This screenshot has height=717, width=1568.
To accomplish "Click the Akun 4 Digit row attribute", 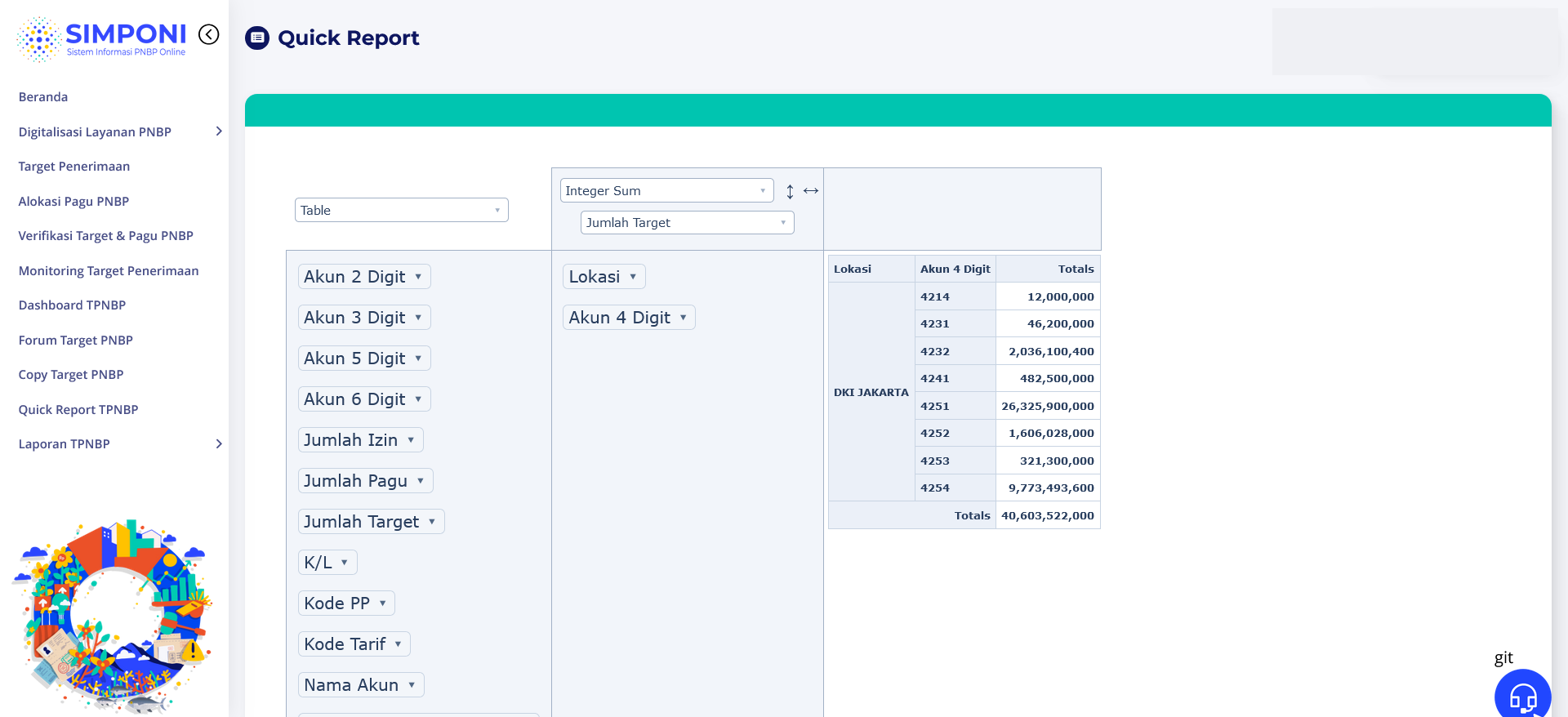I will (x=620, y=318).
